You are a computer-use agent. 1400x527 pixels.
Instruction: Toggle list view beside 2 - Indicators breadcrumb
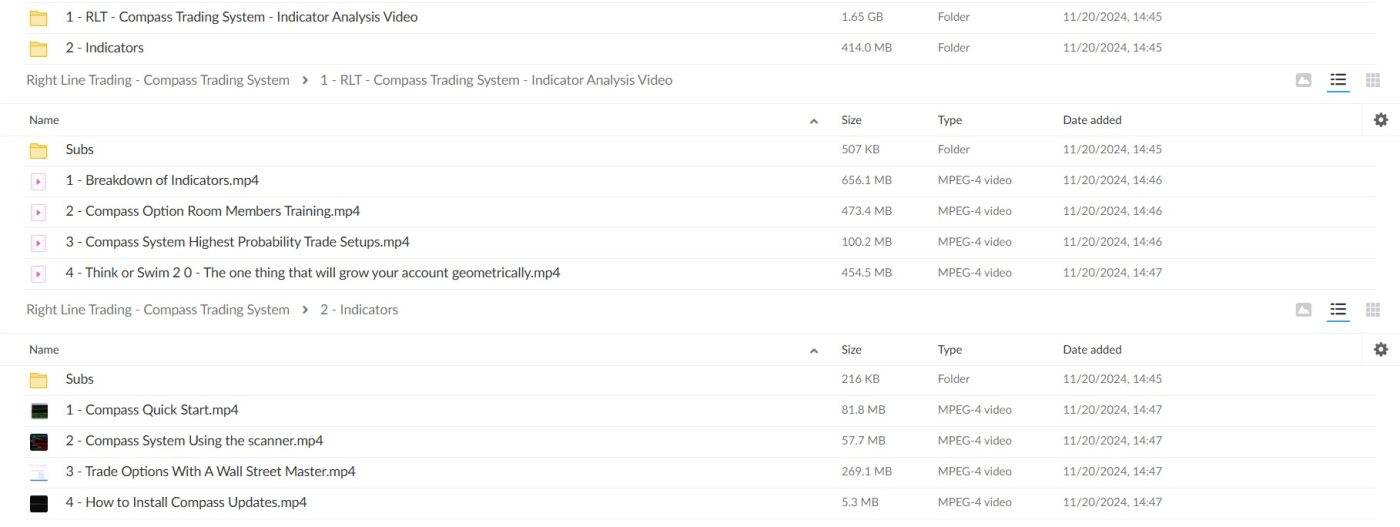(1338, 310)
